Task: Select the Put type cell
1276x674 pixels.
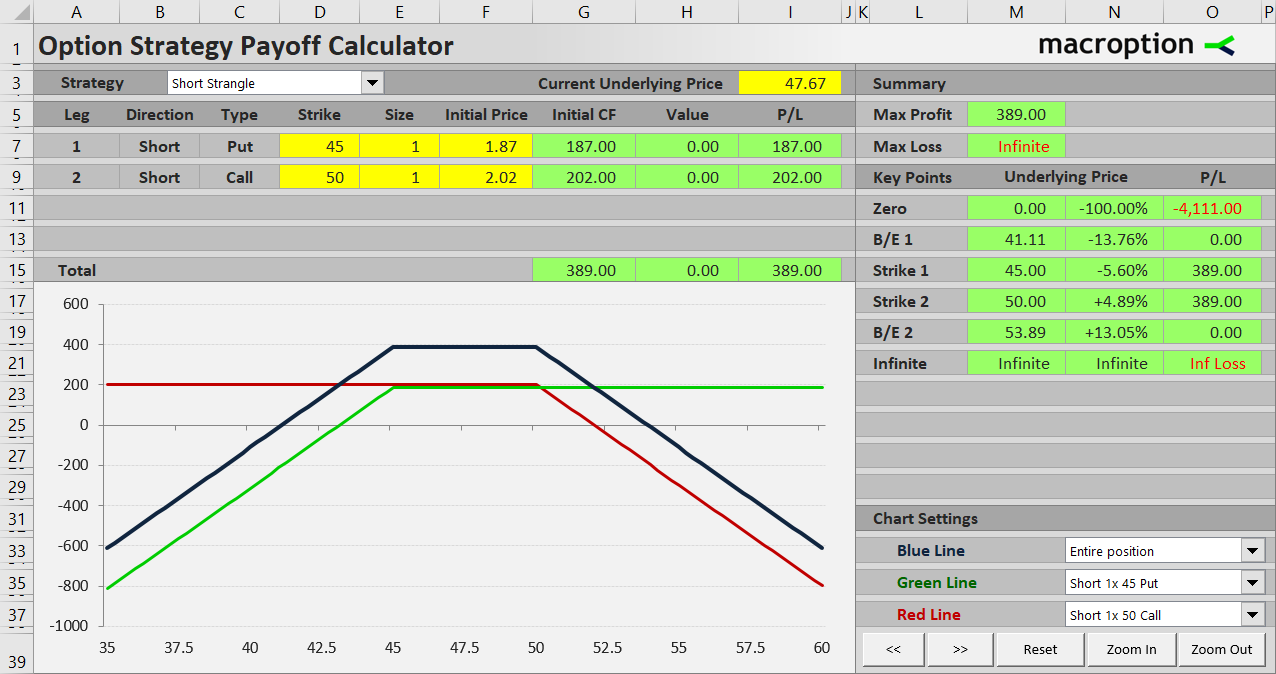Action: point(240,146)
